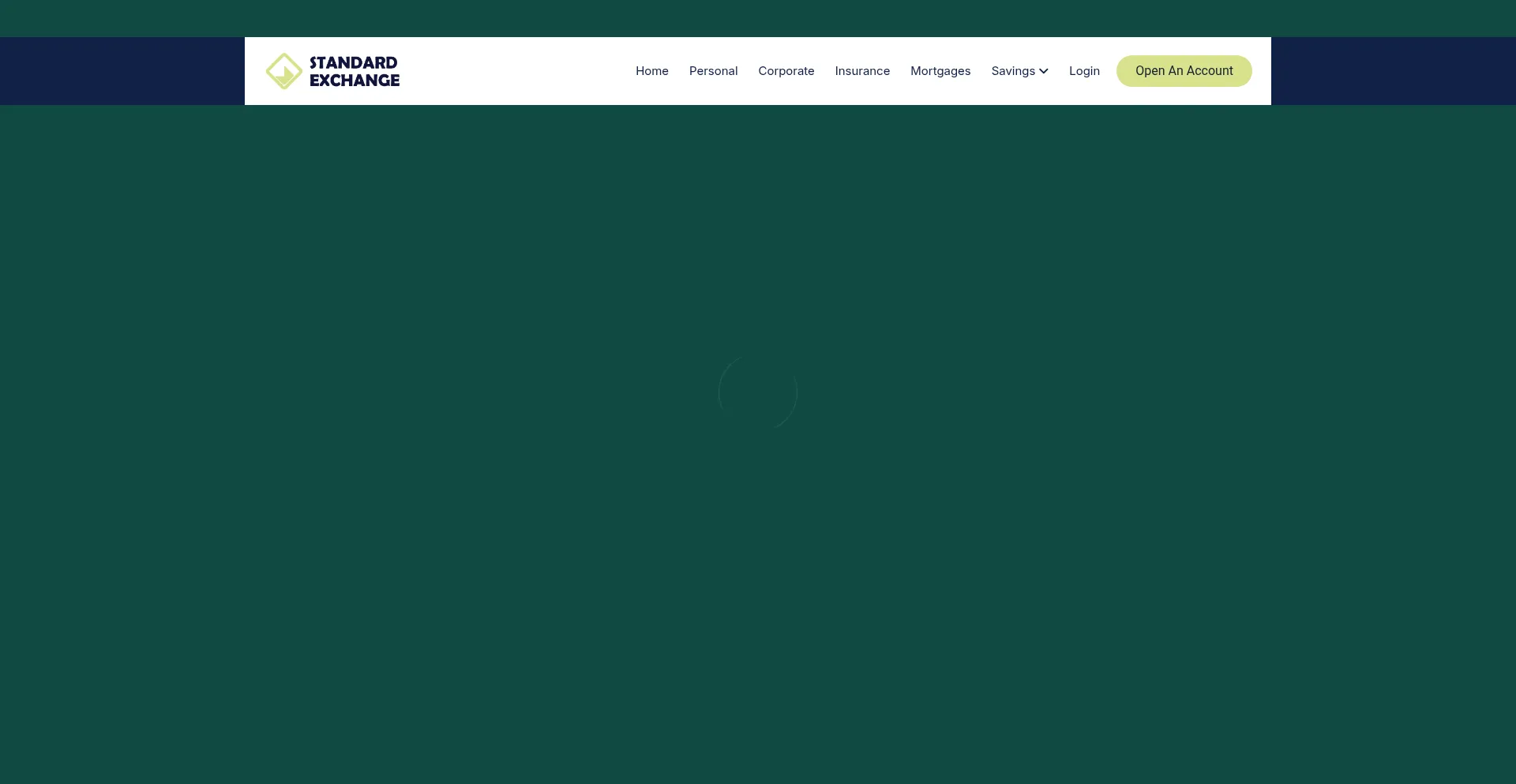Navigate to the Insurance section
The image size is (1516, 784).
(861, 71)
